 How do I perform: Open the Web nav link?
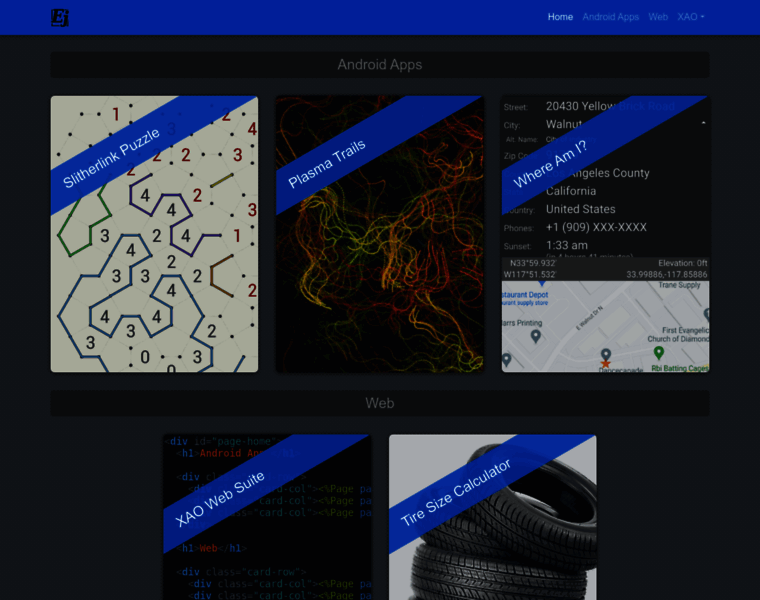tap(658, 17)
